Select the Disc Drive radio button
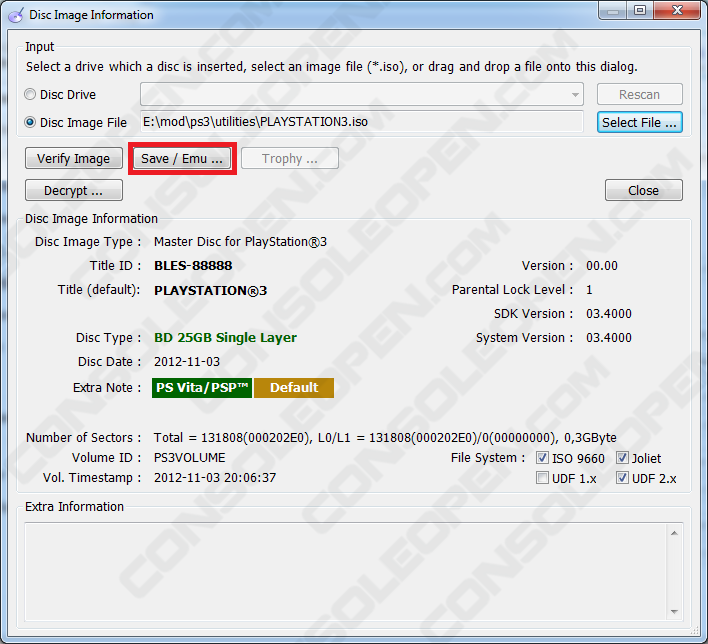The height and width of the screenshot is (644, 708). click(30, 94)
